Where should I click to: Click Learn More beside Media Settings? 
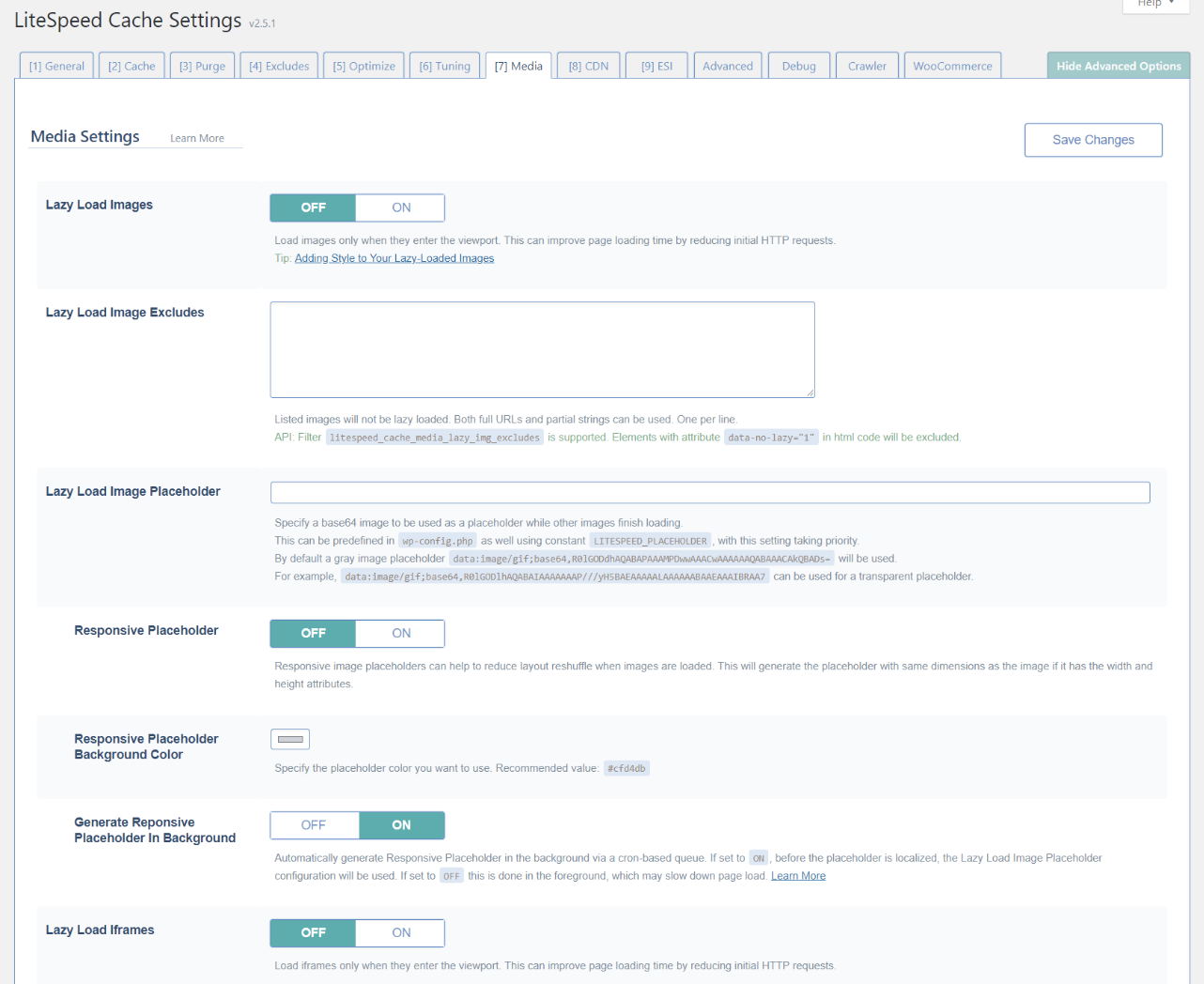click(197, 138)
